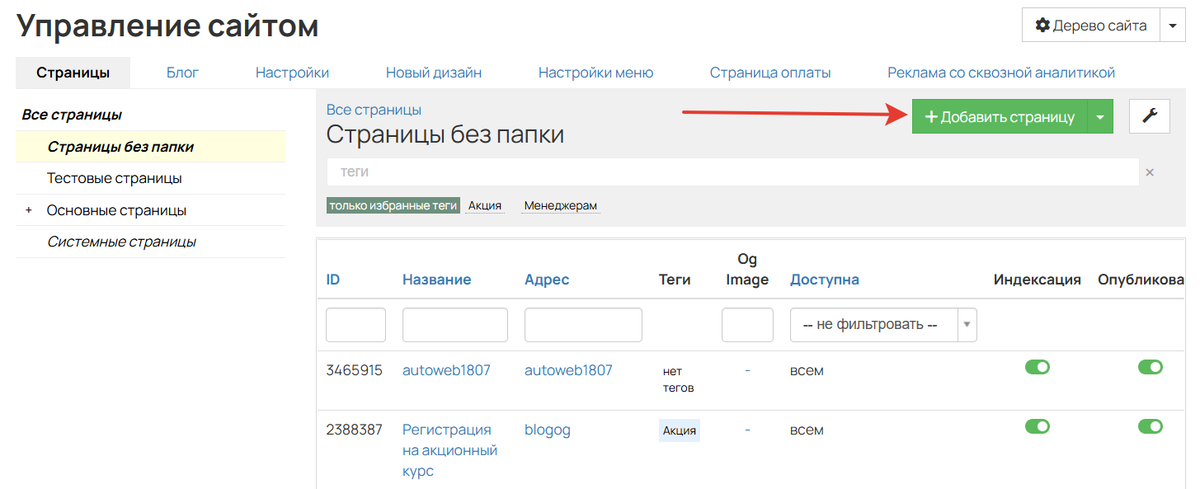This screenshot has width=1200, height=489.
Task: Click the только избранные теги filter
Action: [393, 206]
